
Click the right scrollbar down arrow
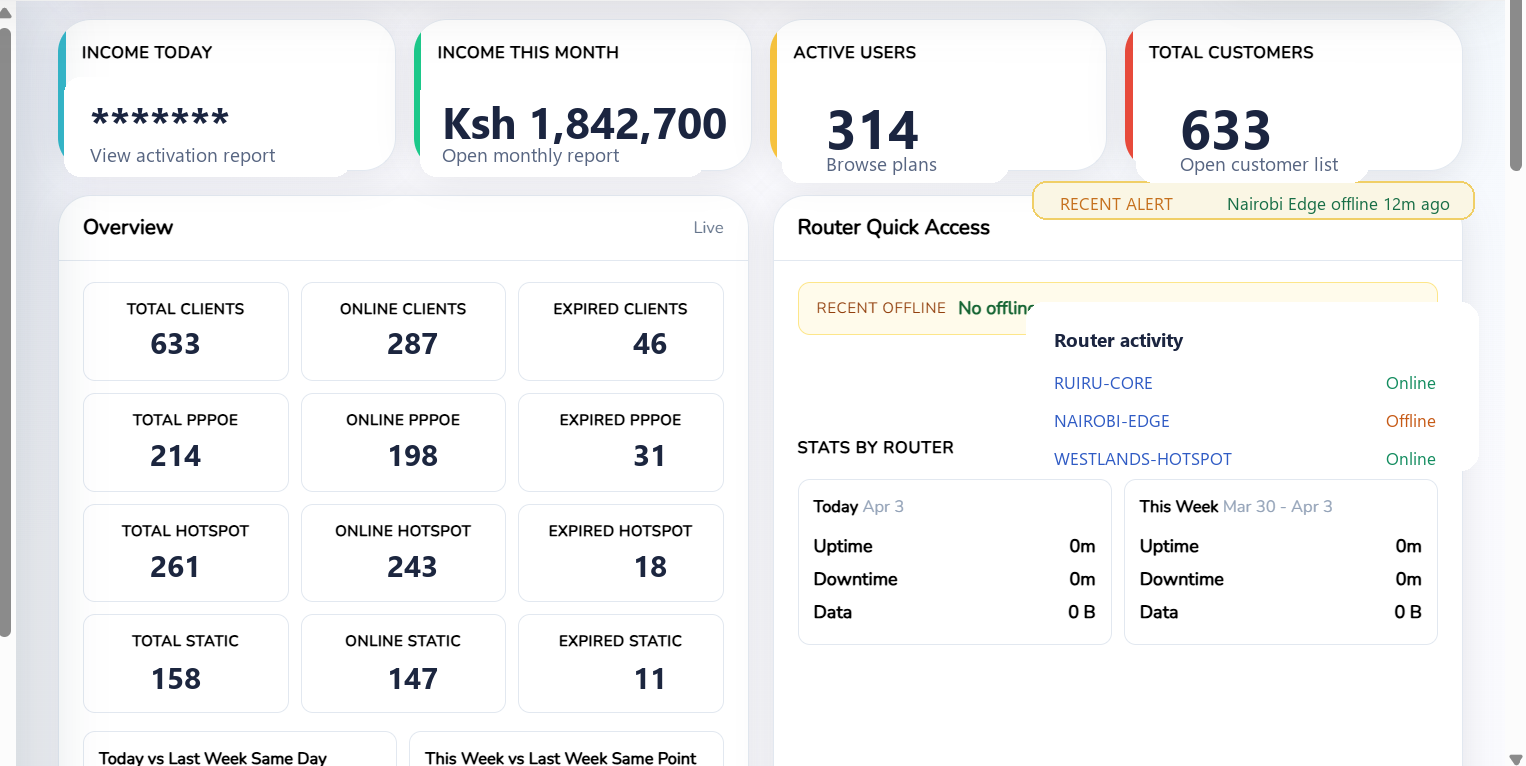click(1516, 759)
